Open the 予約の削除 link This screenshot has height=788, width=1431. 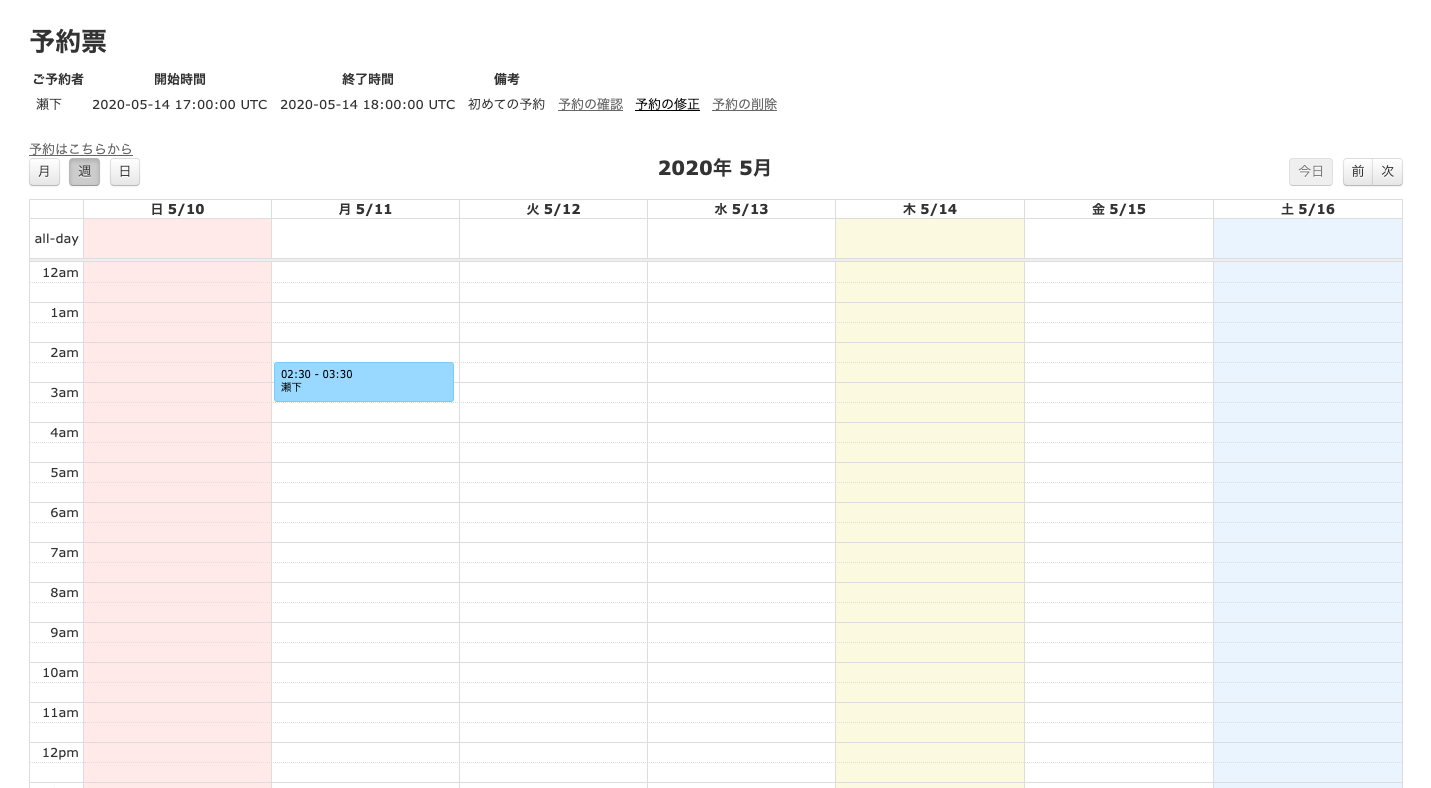(744, 104)
